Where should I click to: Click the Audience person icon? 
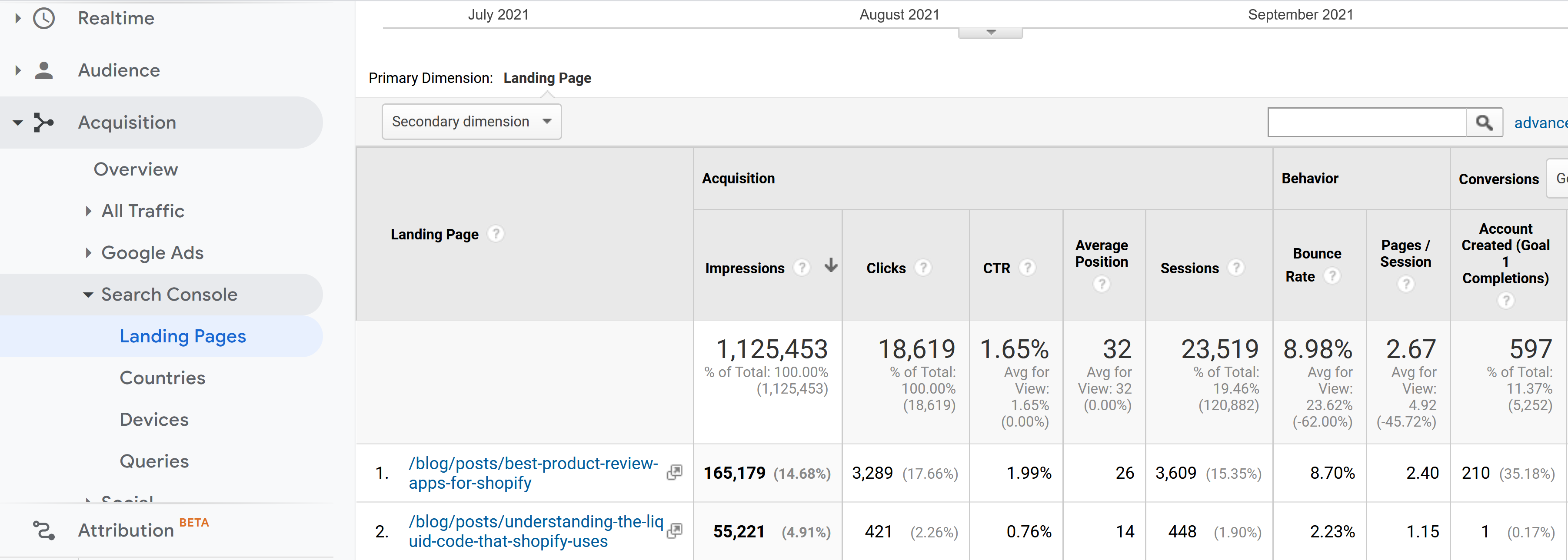(44, 70)
